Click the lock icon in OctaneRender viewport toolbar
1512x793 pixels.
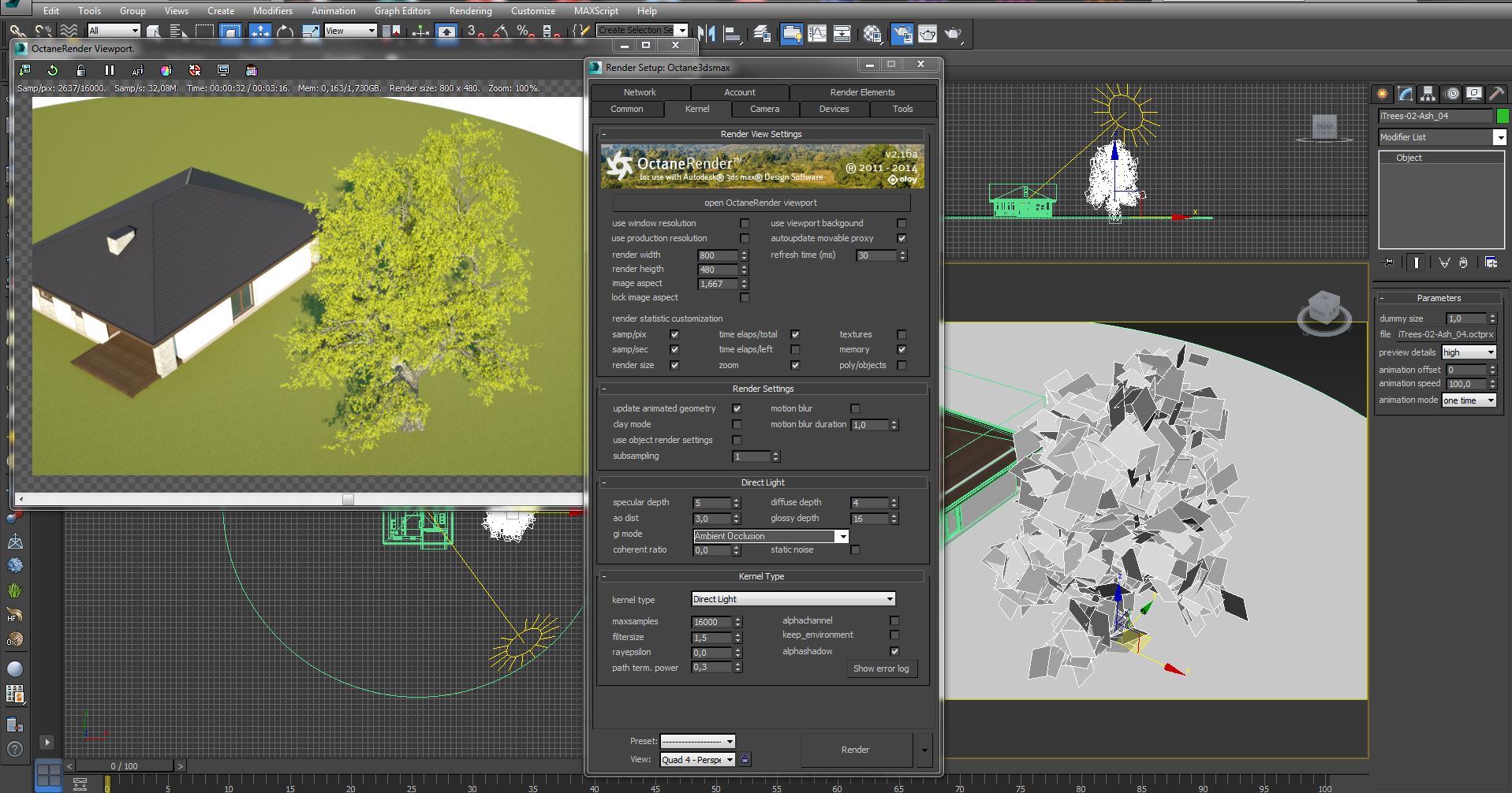[x=80, y=70]
